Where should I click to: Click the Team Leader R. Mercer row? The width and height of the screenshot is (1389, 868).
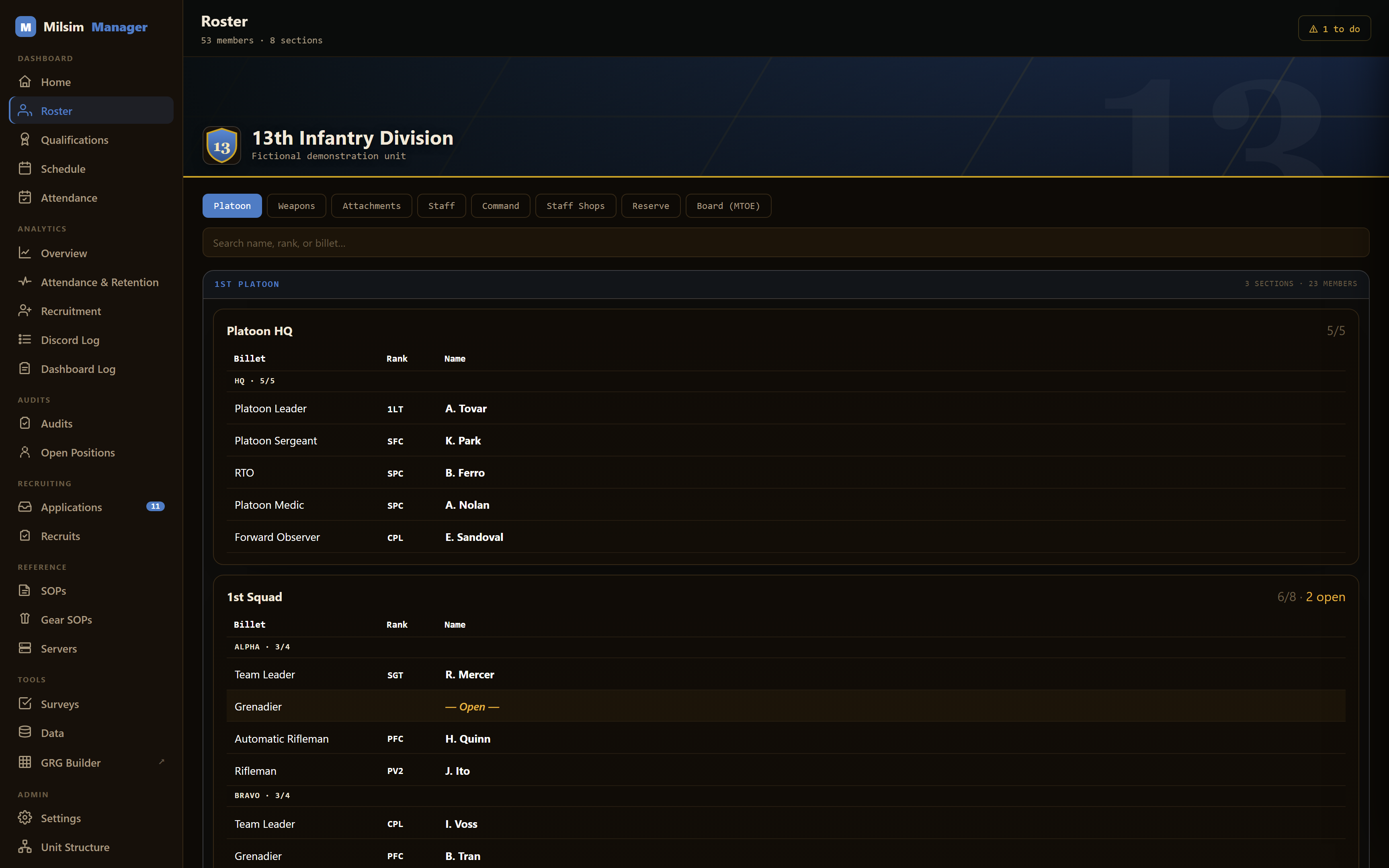point(786,675)
